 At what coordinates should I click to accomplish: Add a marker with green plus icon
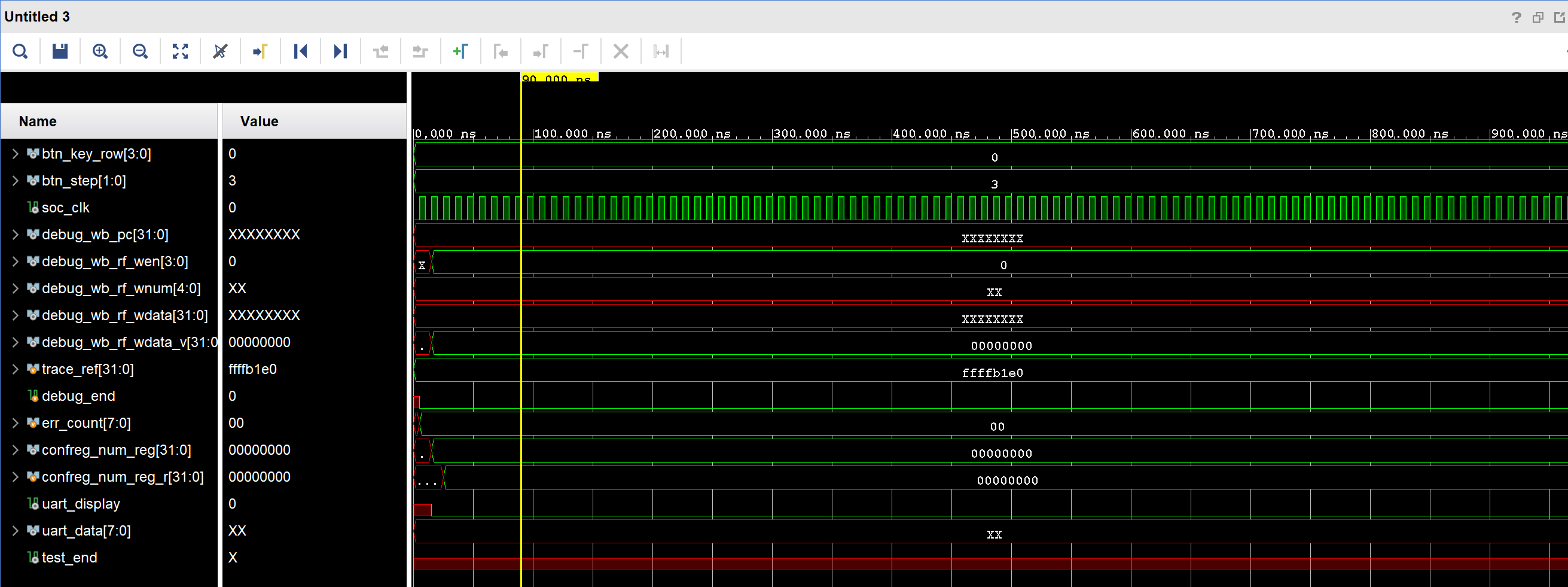point(460,51)
